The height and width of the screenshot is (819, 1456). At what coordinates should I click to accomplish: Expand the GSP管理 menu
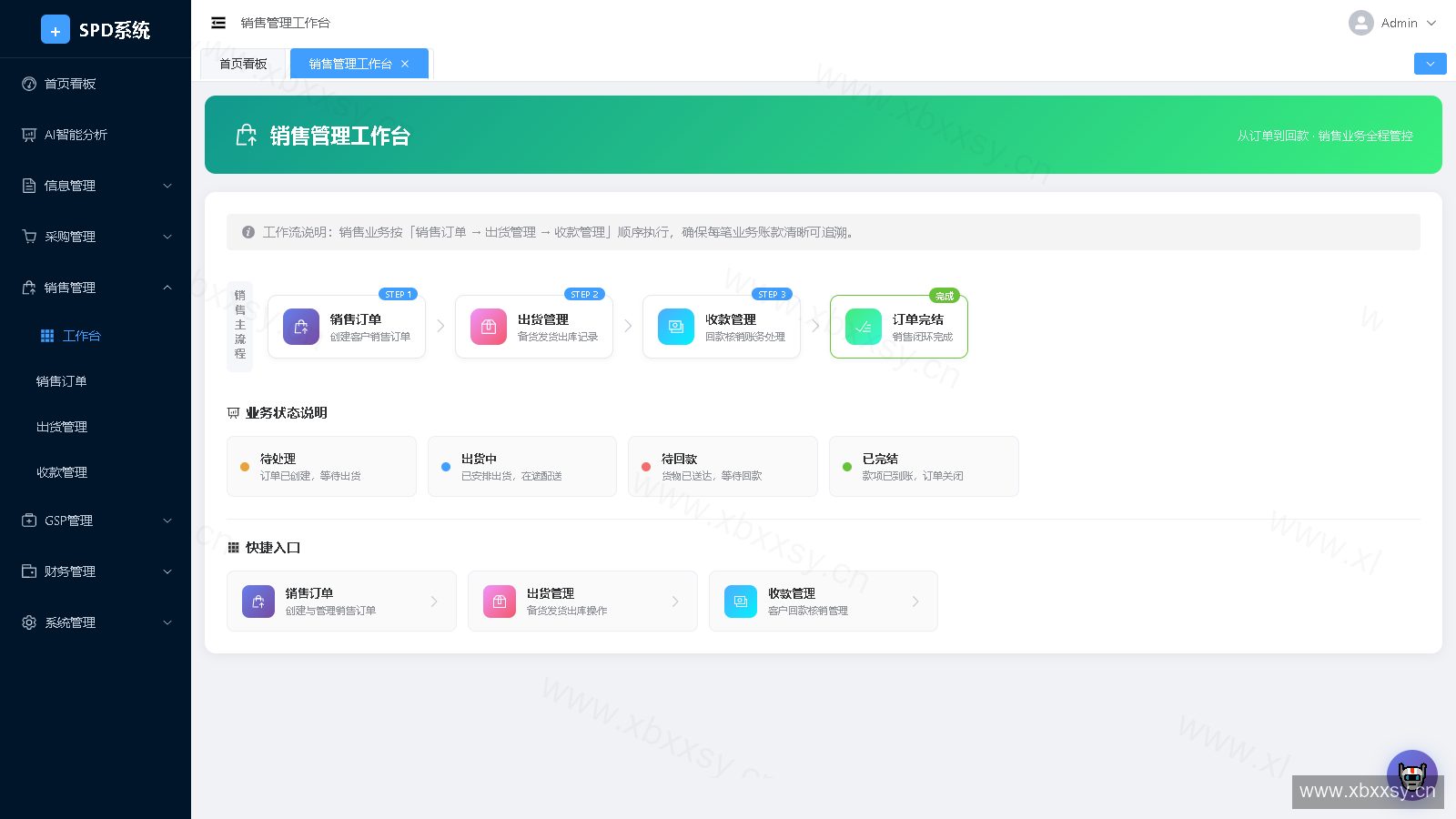[96, 521]
